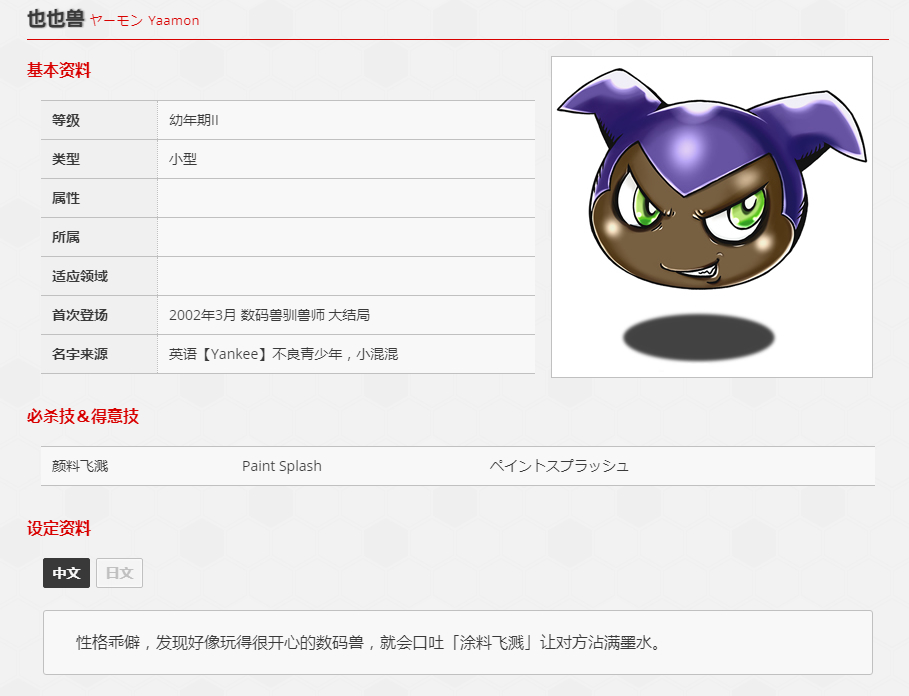Image resolution: width=909 pixels, height=696 pixels.
Task: Select the 类型 row label
Action: [x=66, y=159]
